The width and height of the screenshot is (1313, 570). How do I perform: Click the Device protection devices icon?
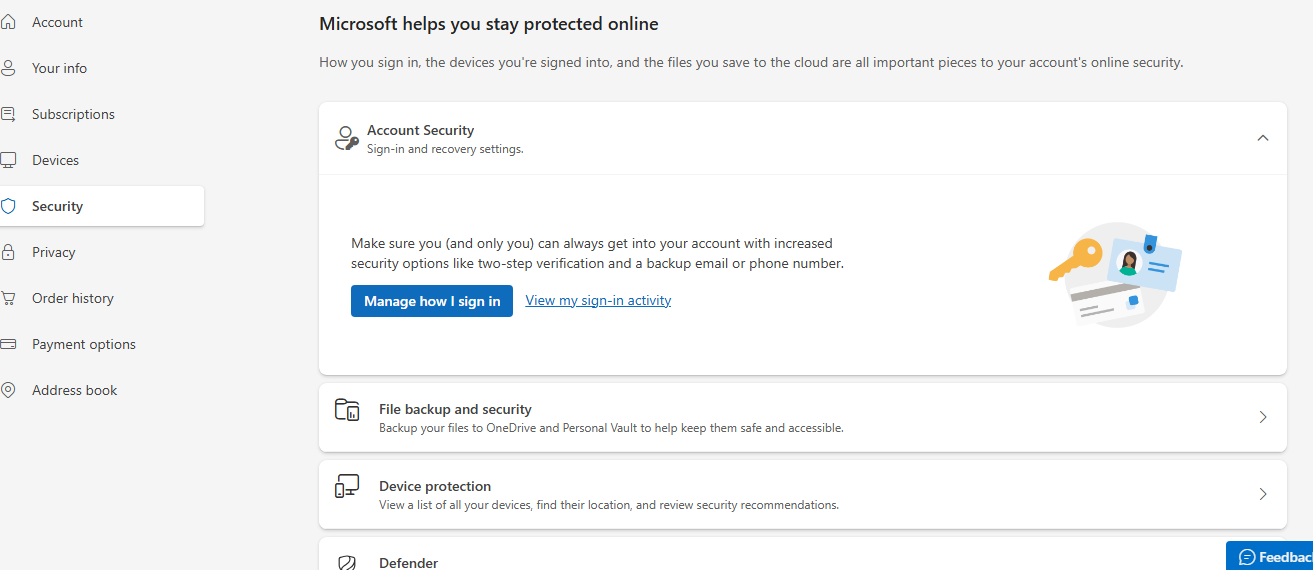[x=346, y=486]
